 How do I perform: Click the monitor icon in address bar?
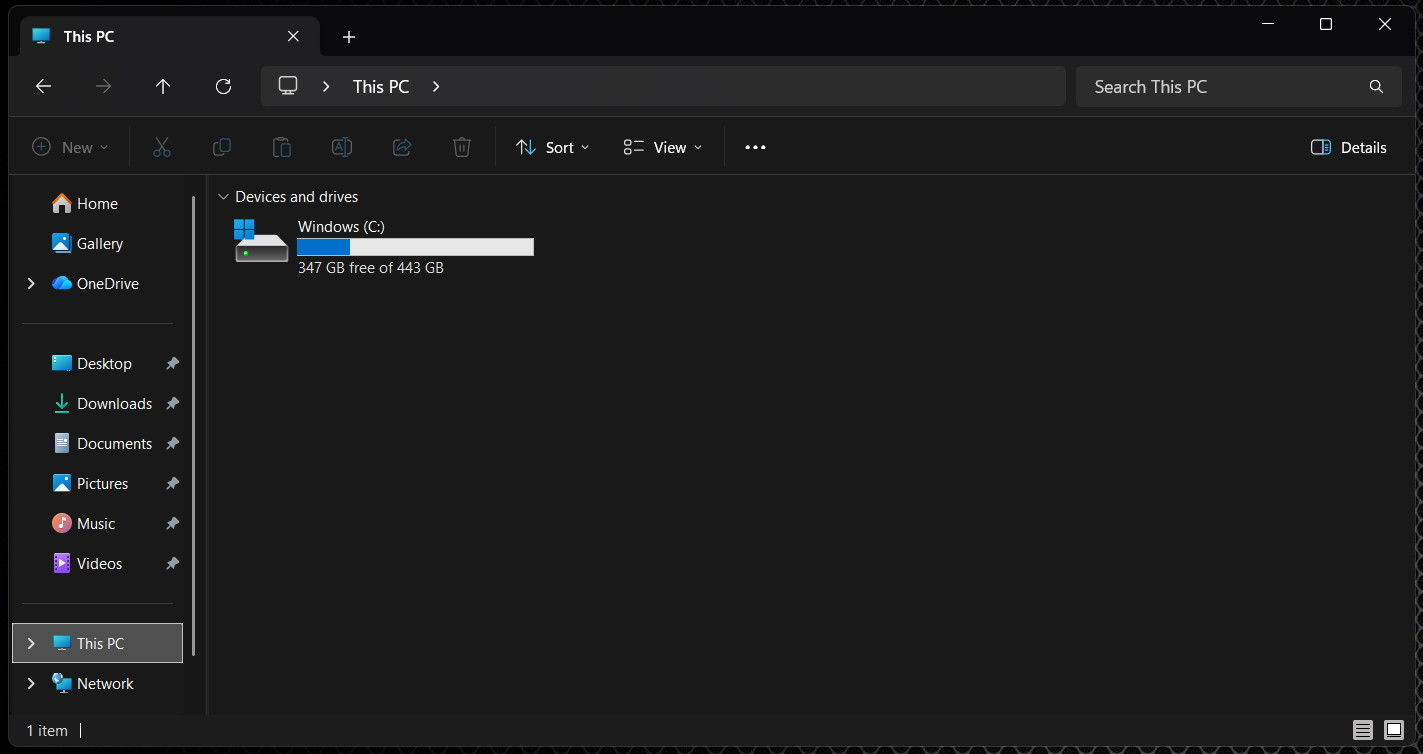point(289,86)
